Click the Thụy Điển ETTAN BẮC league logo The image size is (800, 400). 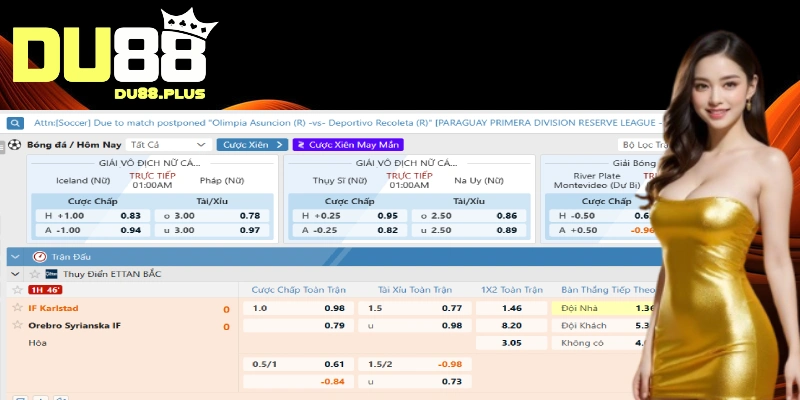(52, 274)
